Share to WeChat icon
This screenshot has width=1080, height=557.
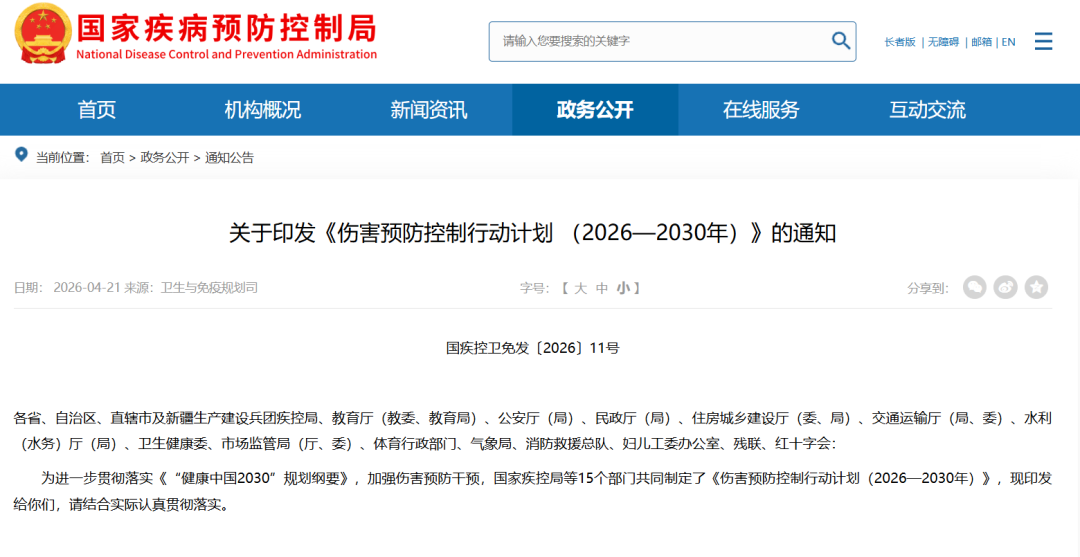[975, 287]
